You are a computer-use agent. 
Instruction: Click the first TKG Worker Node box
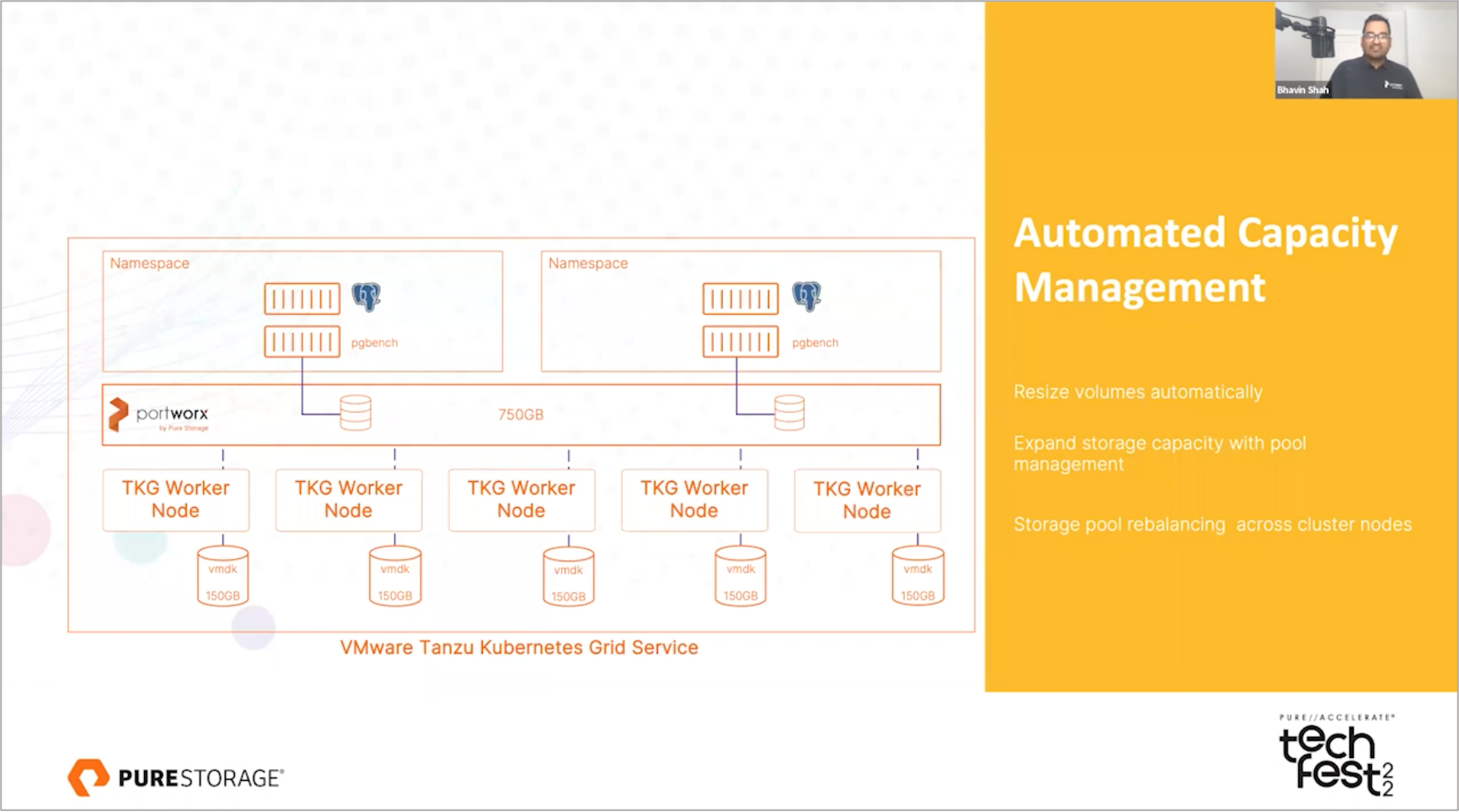coord(176,499)
